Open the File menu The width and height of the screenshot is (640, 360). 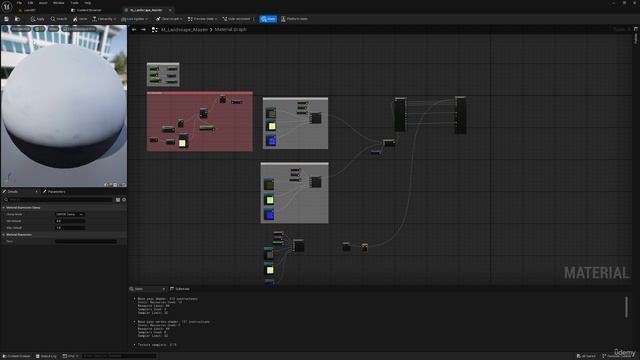19,3
